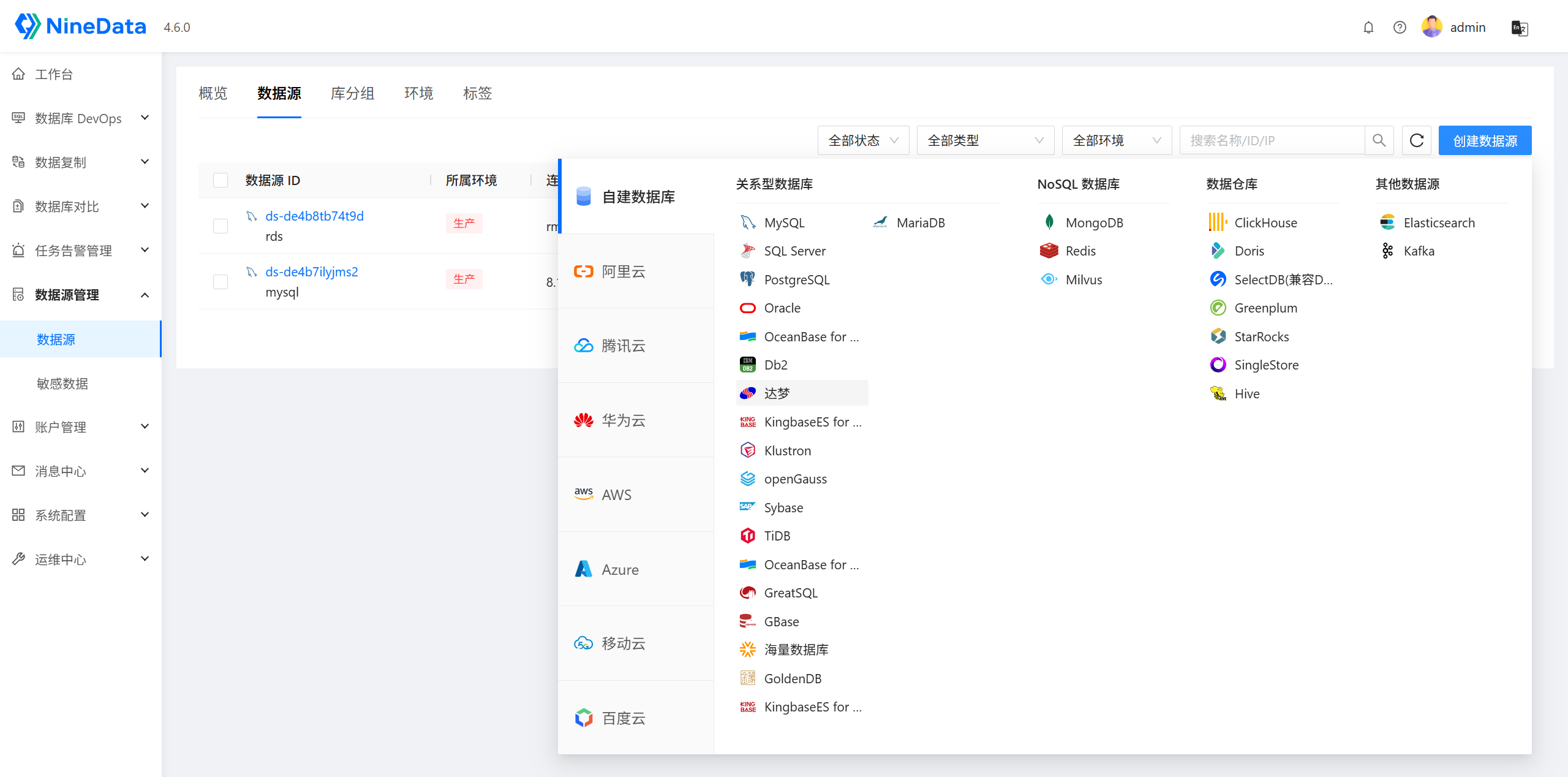Click the NineData logo
The height and width of the screenshot is (777, 1568).
tap(80, 26)
